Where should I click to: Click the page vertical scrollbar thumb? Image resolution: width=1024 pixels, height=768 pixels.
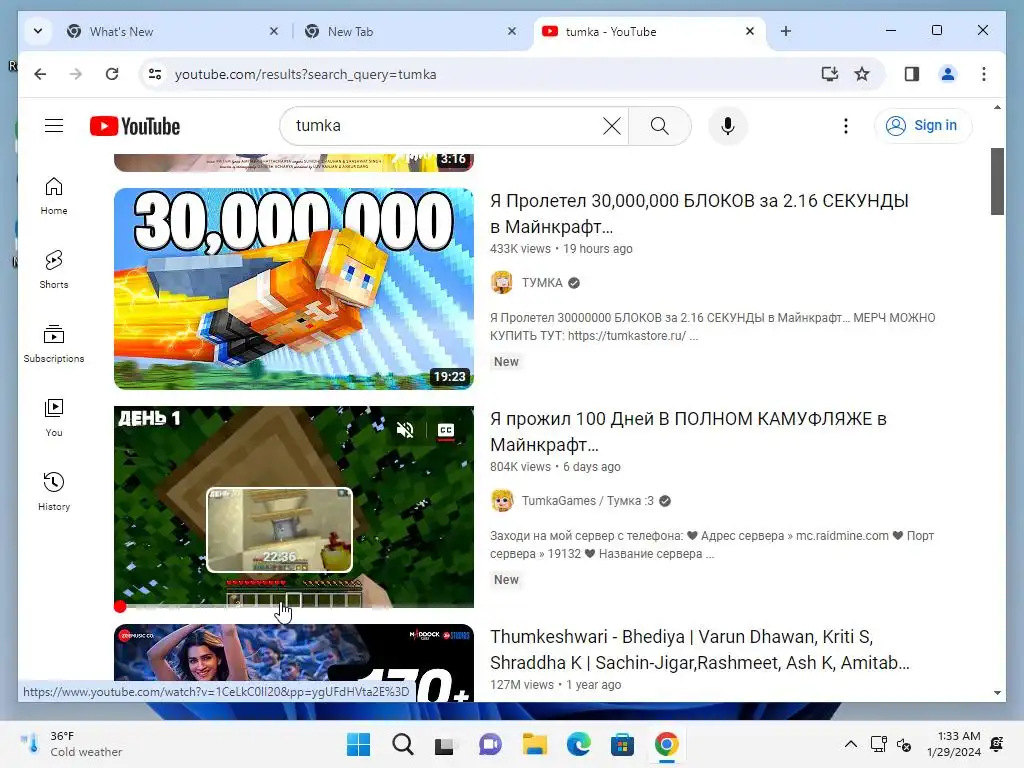coord(997,181)
